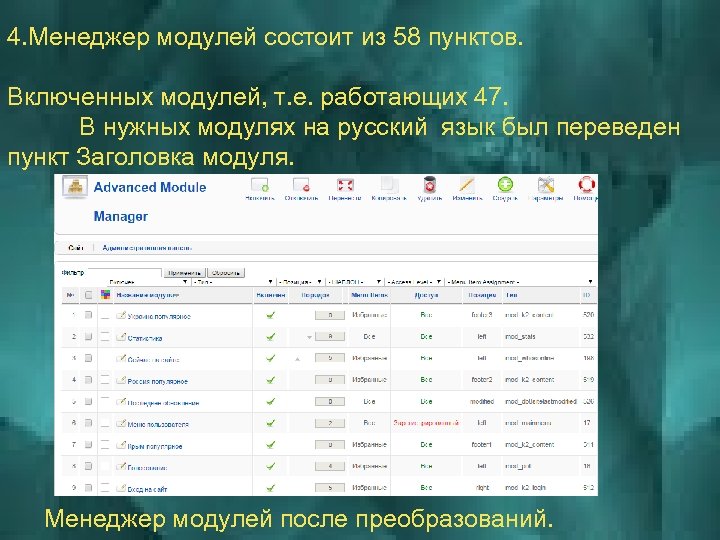Sort by Включен column header

point(271,295)
